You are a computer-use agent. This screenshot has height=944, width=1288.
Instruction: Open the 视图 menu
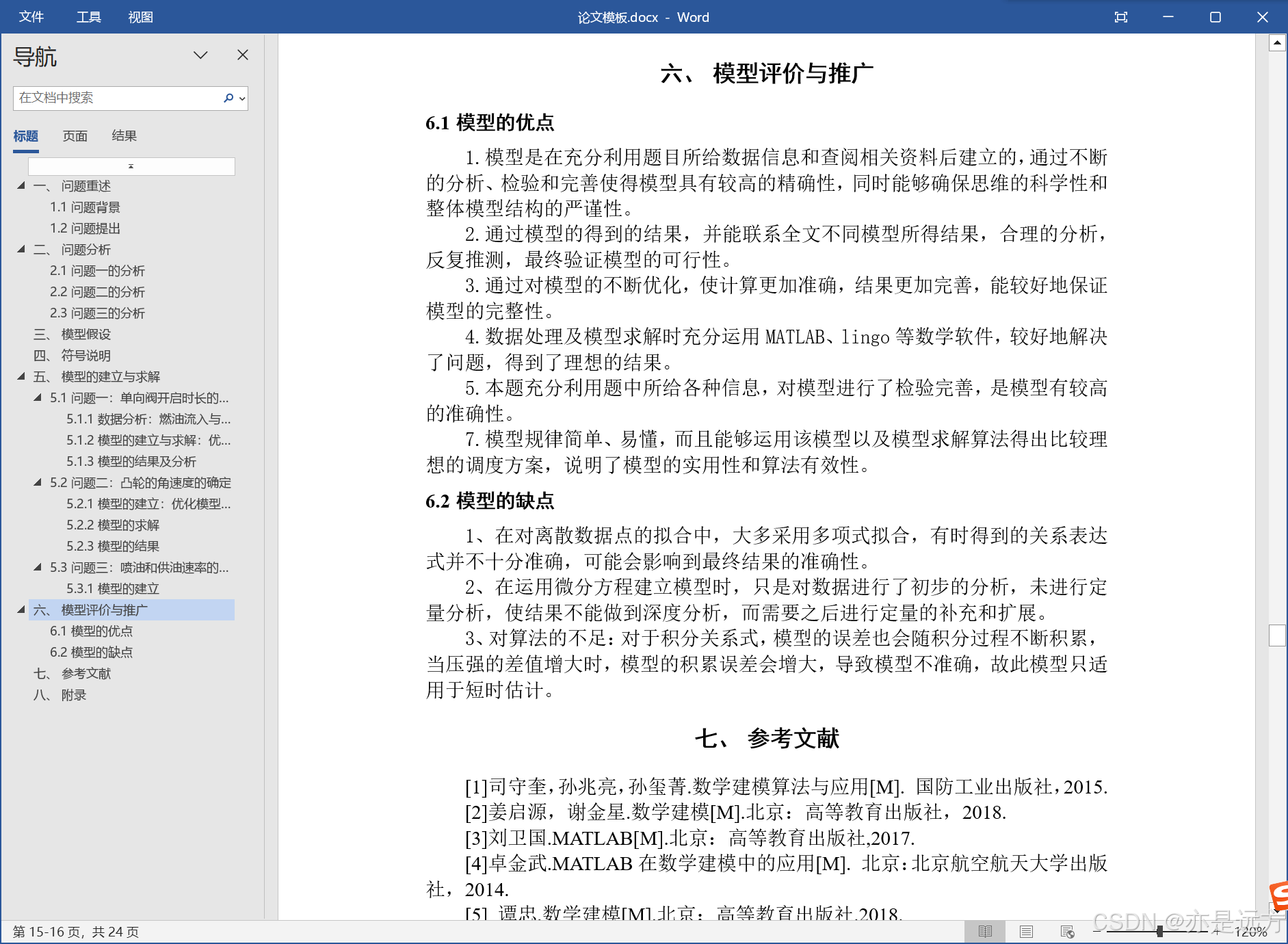(x=141, y=17)
